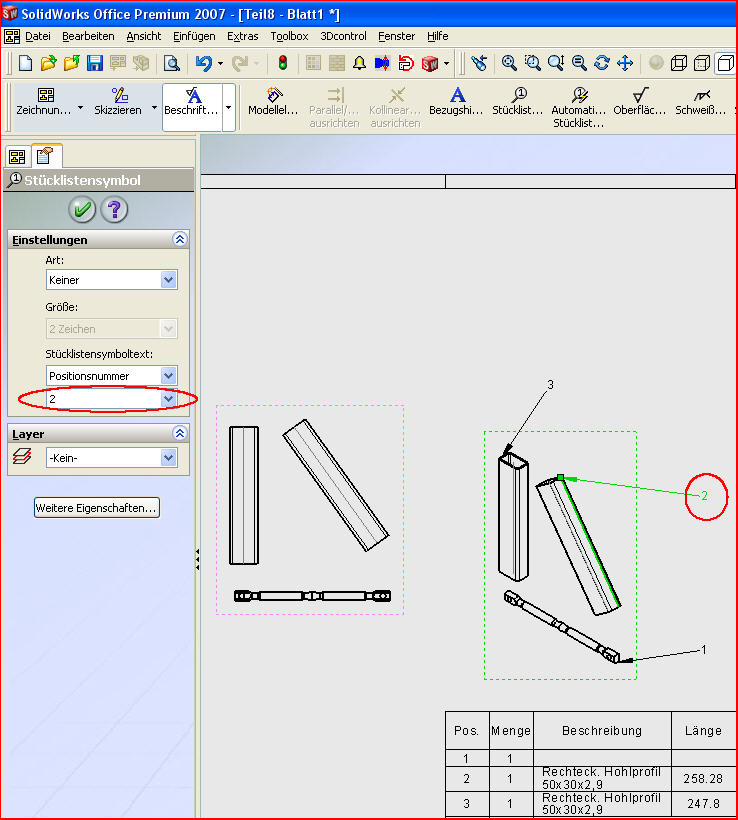Collapse the Einstellungen section

point(180,240)
